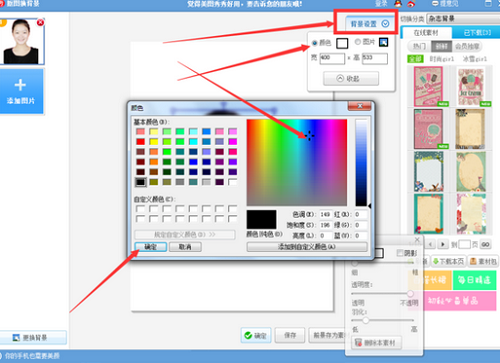Click the 色调 hue value field
The image size is (500, 363).
pos(325,214)
